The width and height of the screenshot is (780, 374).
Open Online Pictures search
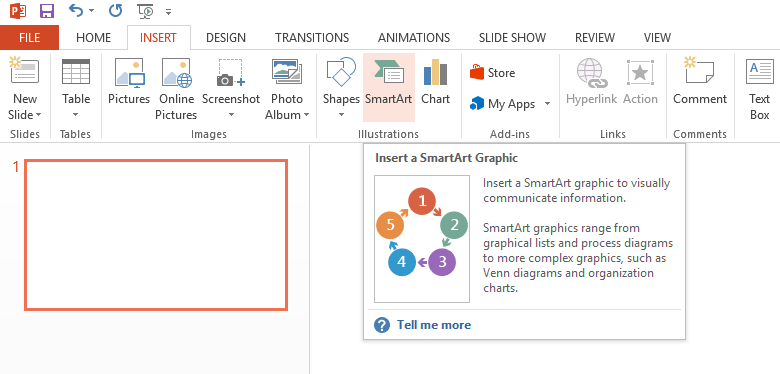point(176,88)
